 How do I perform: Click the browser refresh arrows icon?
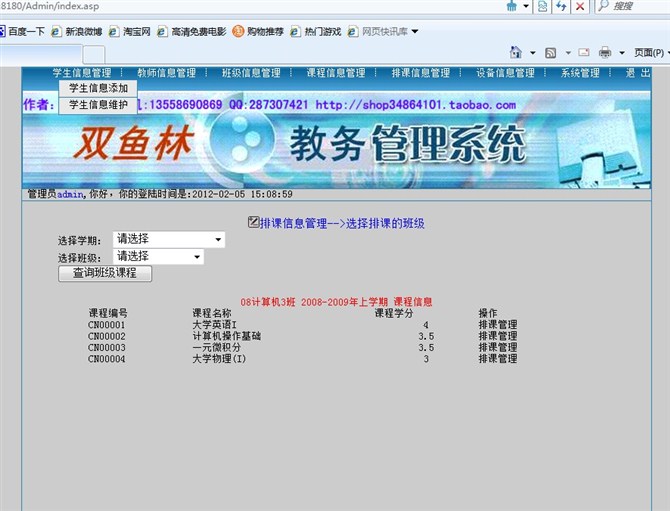pos(561,7)
